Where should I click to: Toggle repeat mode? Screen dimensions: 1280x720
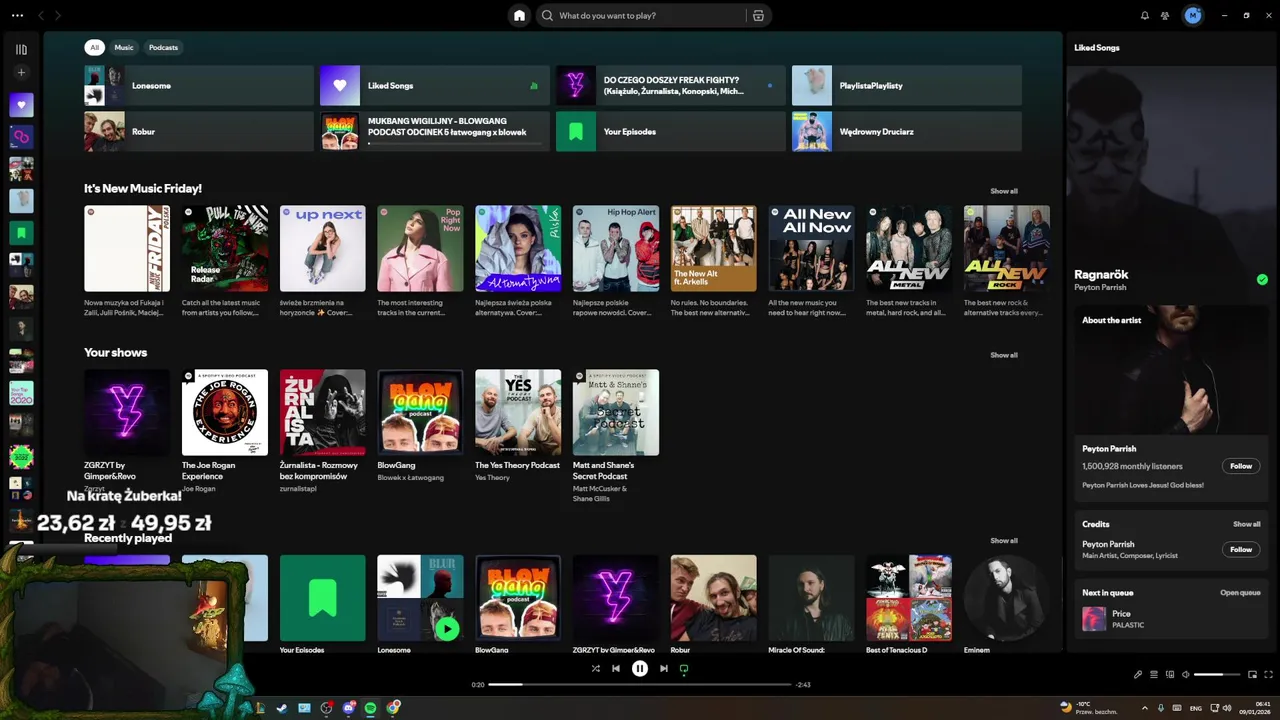684,668
